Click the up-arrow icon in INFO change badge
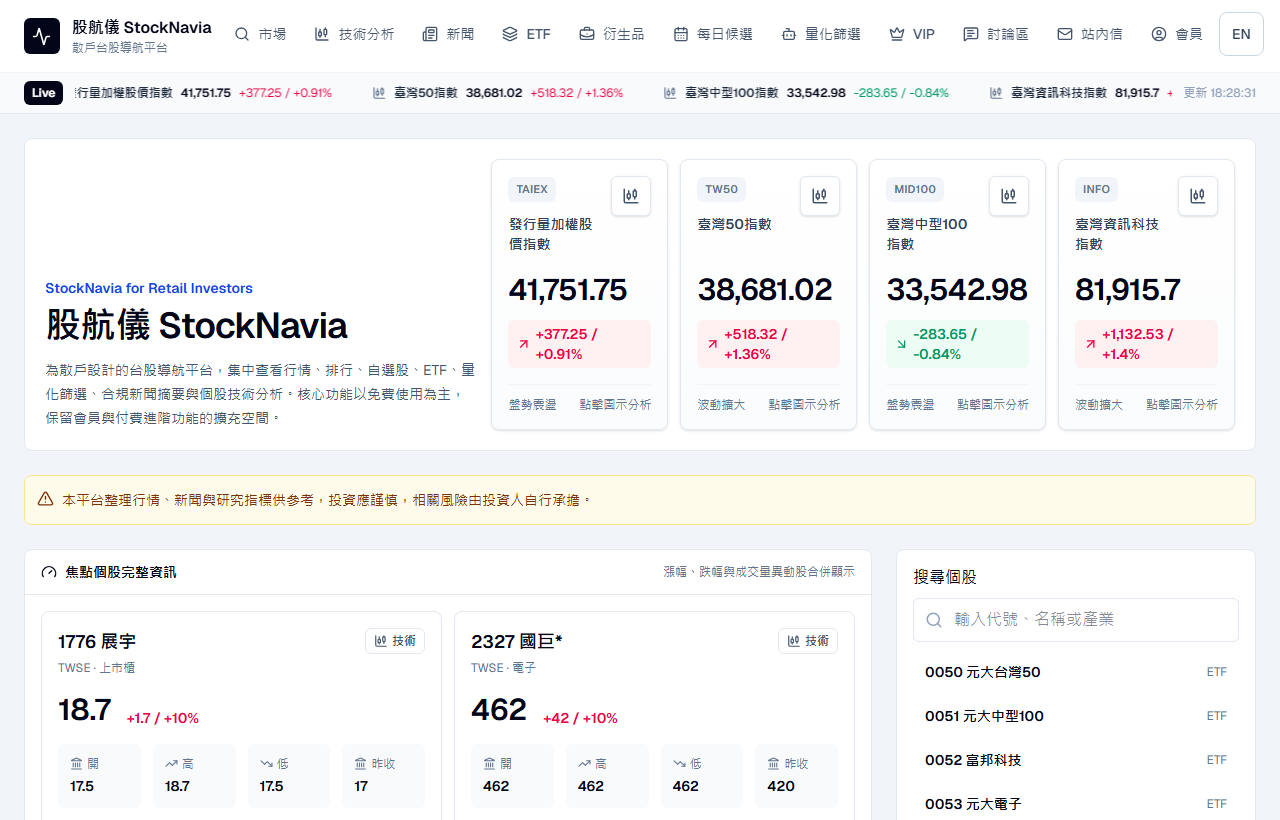Viewport: 1280px width, 820px height. (1090, 344)
